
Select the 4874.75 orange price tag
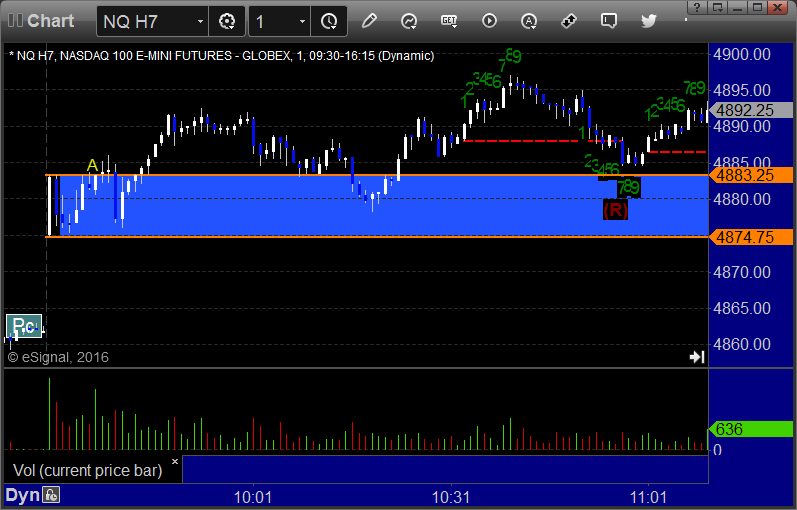tap(751, 237)
